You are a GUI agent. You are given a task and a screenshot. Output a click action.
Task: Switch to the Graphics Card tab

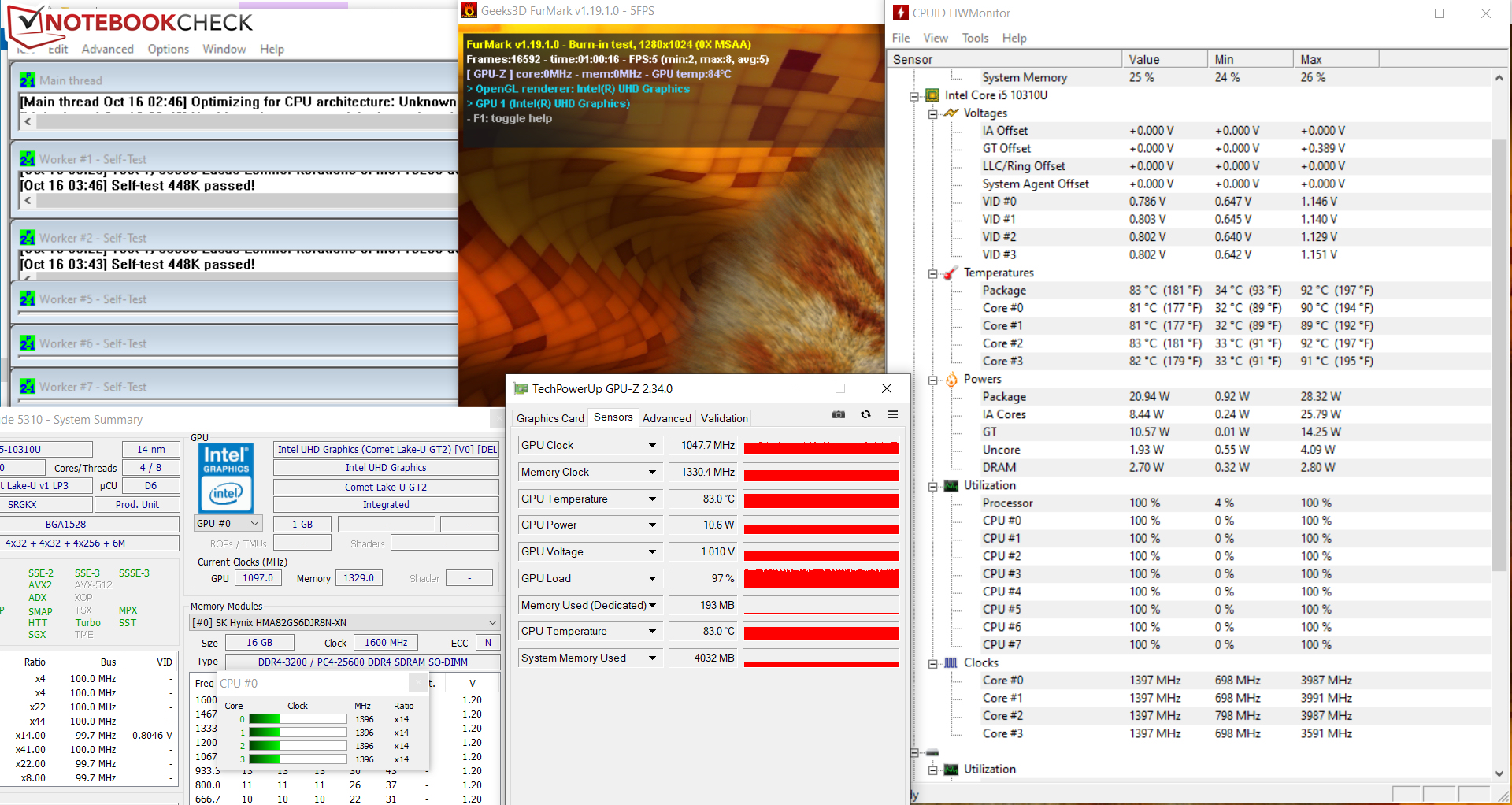[x=550, y=418]
